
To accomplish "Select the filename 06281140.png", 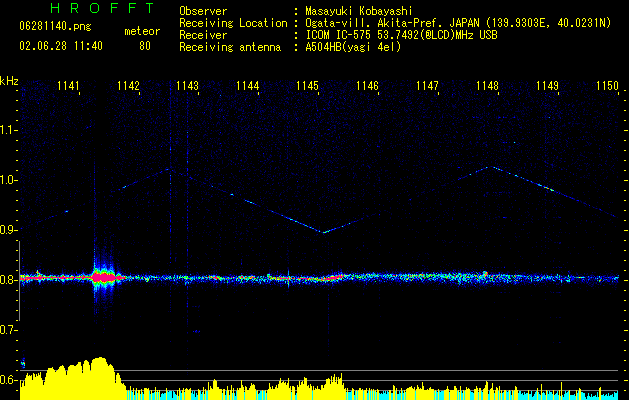I will click(55, 27).
